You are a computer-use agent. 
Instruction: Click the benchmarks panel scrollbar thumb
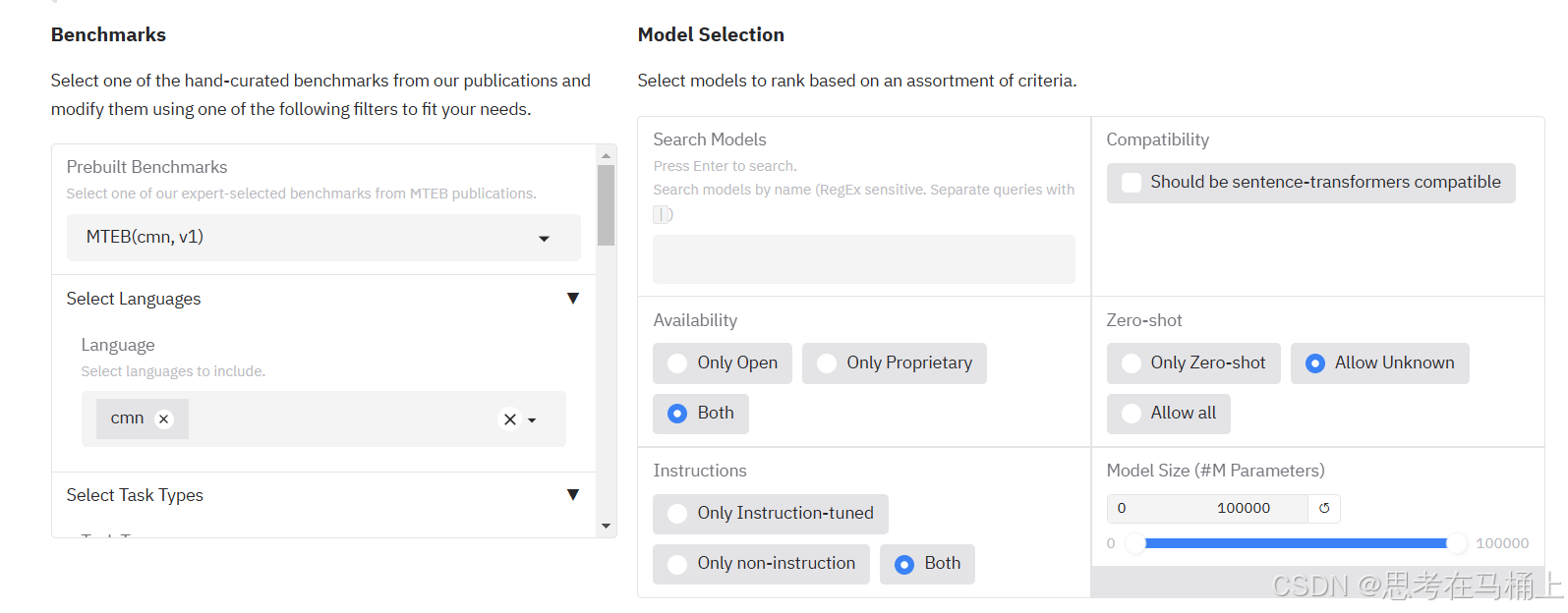coord(606,204)
